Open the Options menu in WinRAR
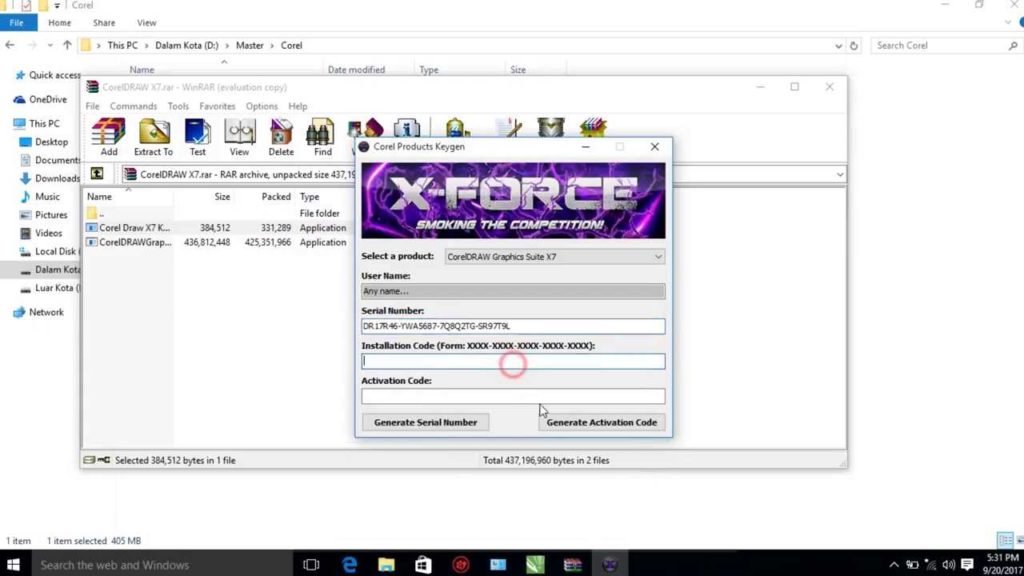The image size is (1024, 576). pos(261,106)
